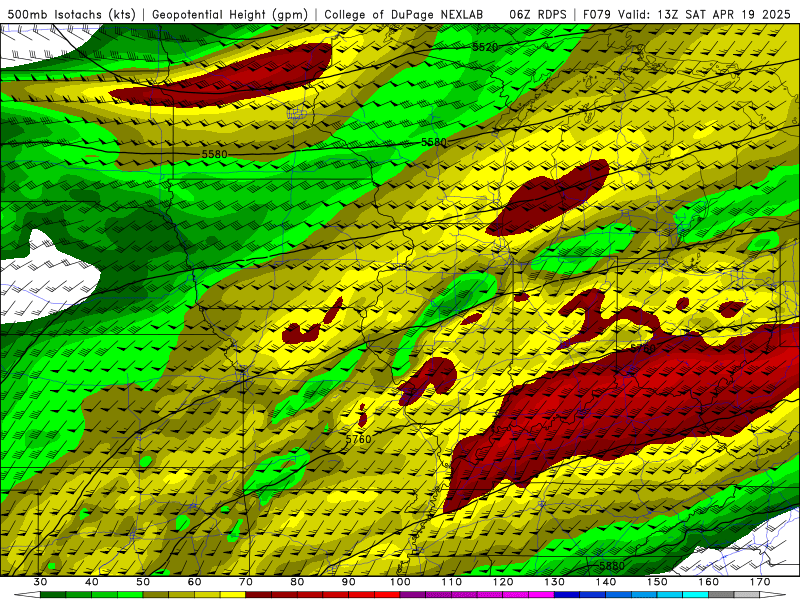Click the 5880 height contour label
Screen dimensions: 800x600
(612, 566)
